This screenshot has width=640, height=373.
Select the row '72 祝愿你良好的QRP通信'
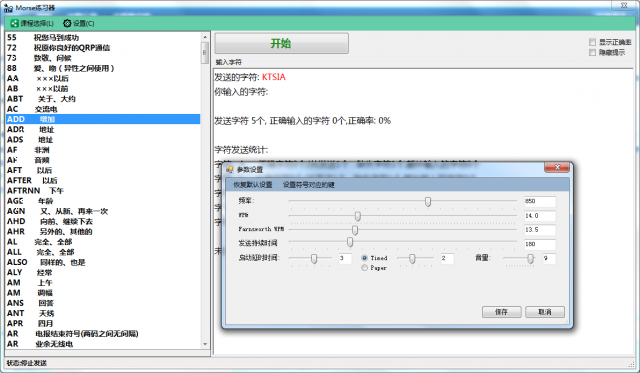tap(103, 48)
